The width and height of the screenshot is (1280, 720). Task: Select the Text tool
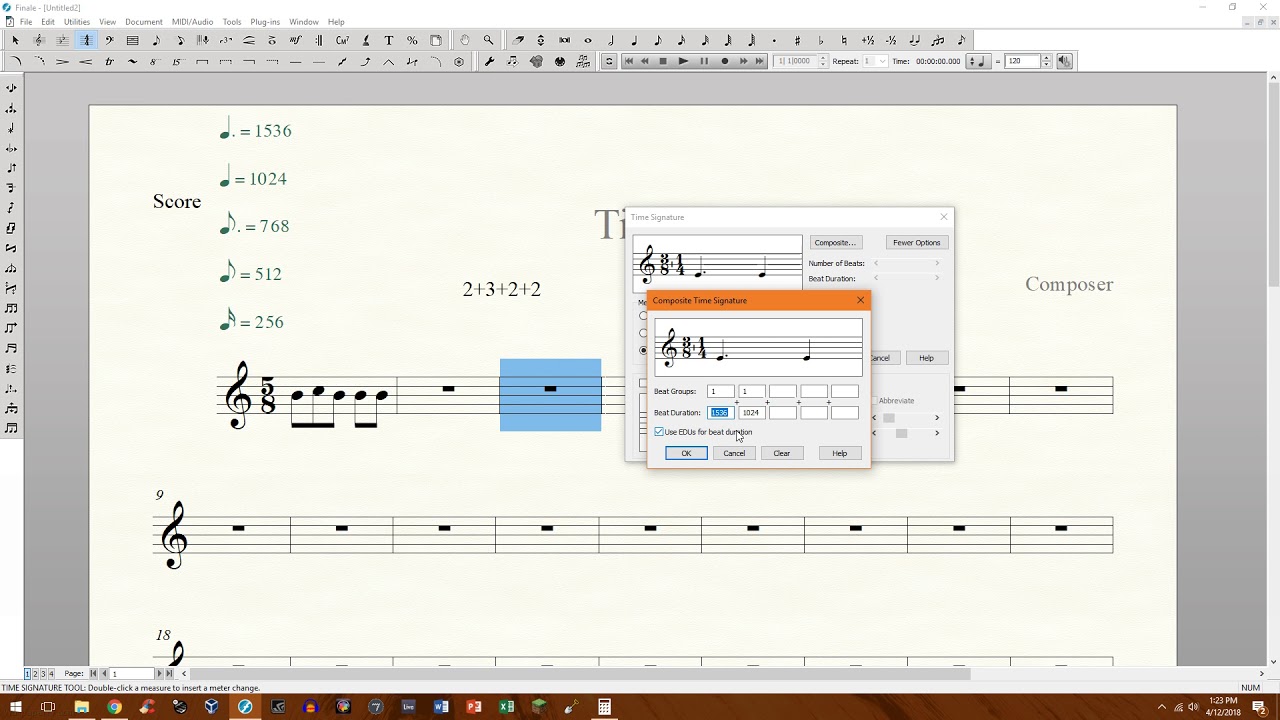coord(389,40)
